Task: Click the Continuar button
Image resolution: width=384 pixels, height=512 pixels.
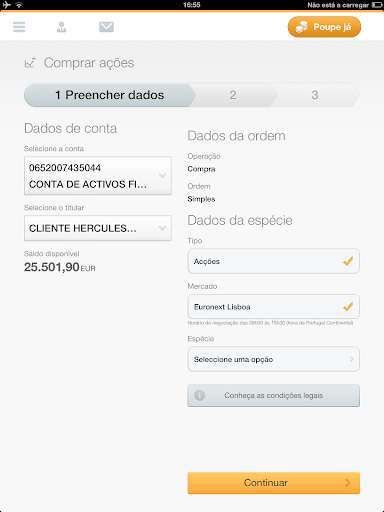Action: tap(273, 483)
